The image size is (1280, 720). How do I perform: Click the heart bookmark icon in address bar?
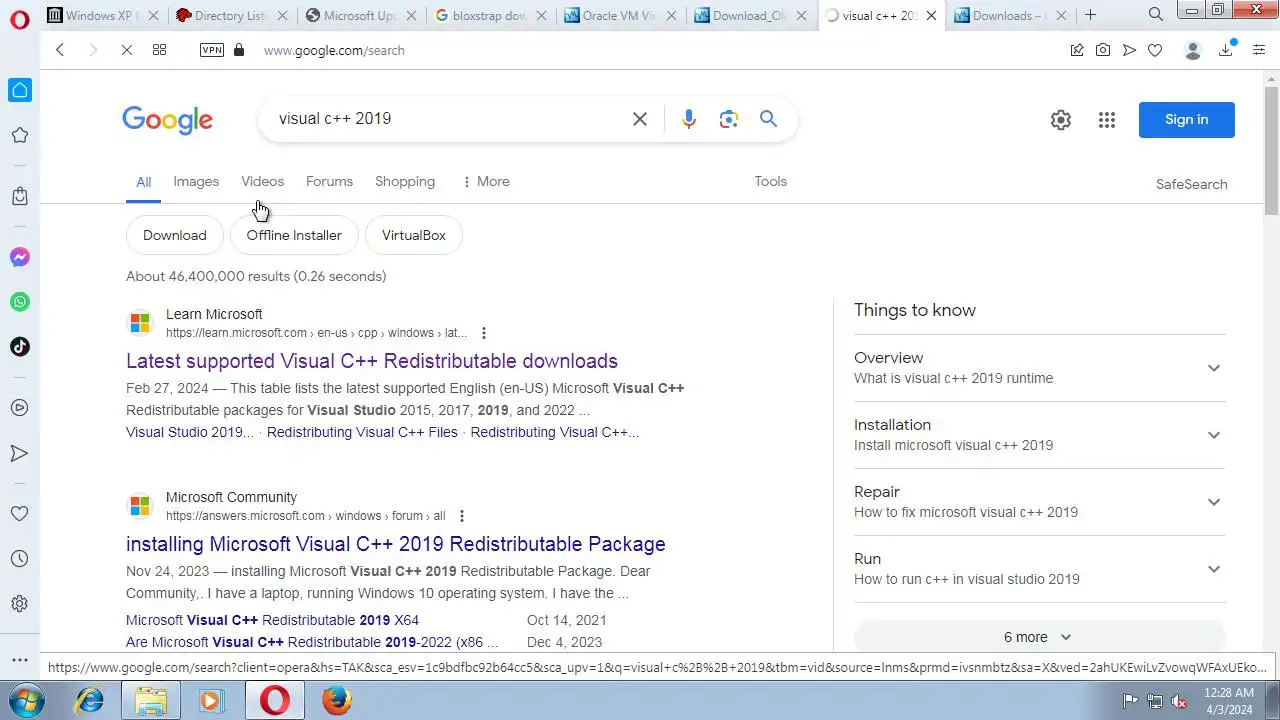(1155, 50)
